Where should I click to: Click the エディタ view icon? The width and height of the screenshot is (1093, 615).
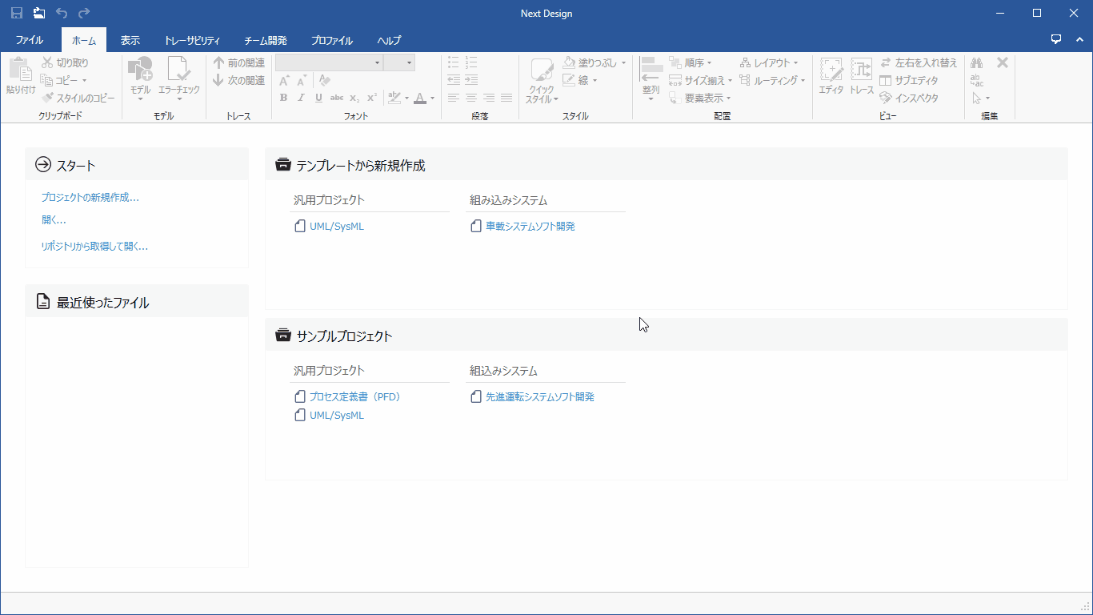(832, 72)
